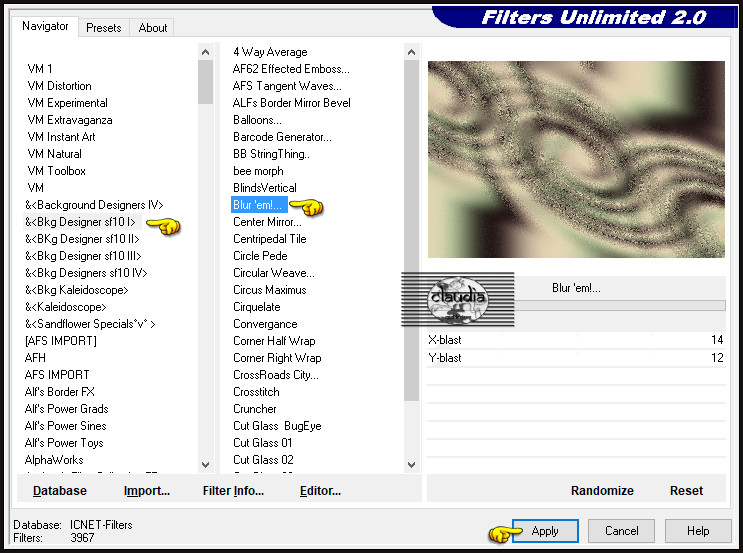Adjust the X-blast slider
Screen dimensions: 743x553
point(576,340)
